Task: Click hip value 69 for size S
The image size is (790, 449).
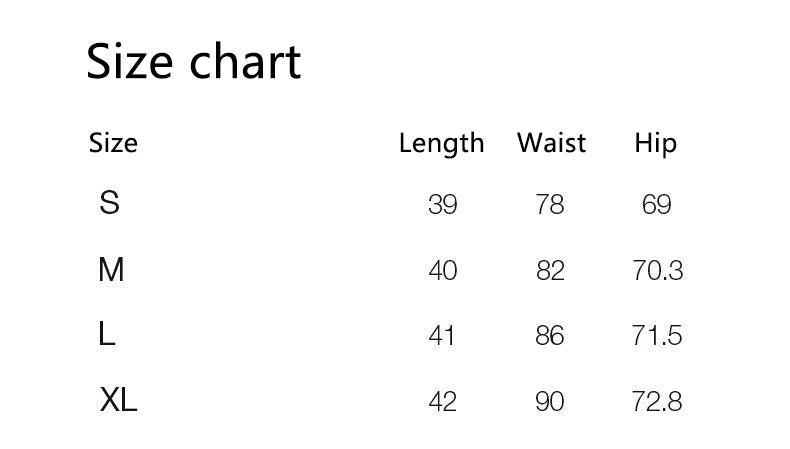Action: (656, 205)
